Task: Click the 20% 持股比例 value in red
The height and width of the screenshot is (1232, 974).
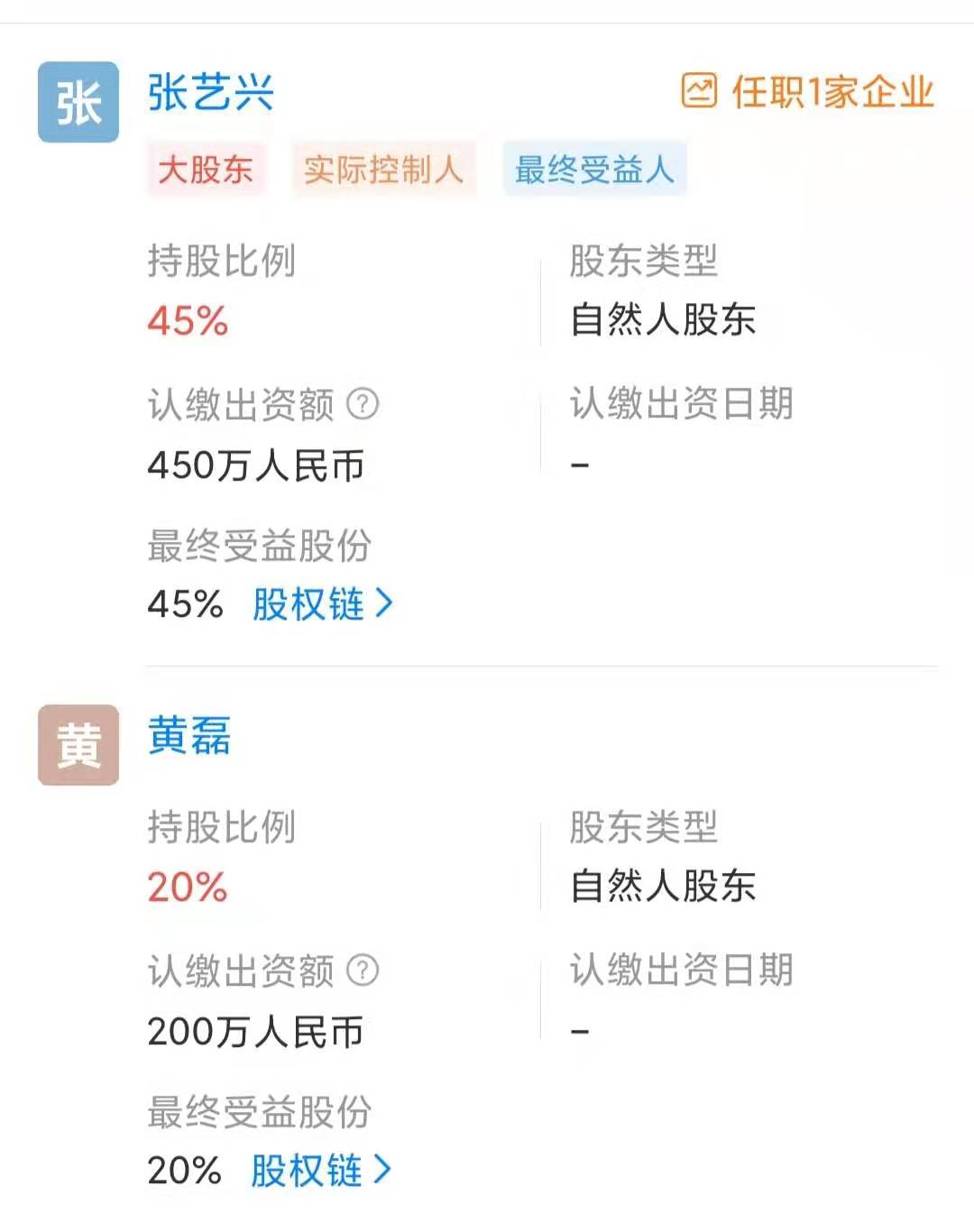Action: coord(188,887)
